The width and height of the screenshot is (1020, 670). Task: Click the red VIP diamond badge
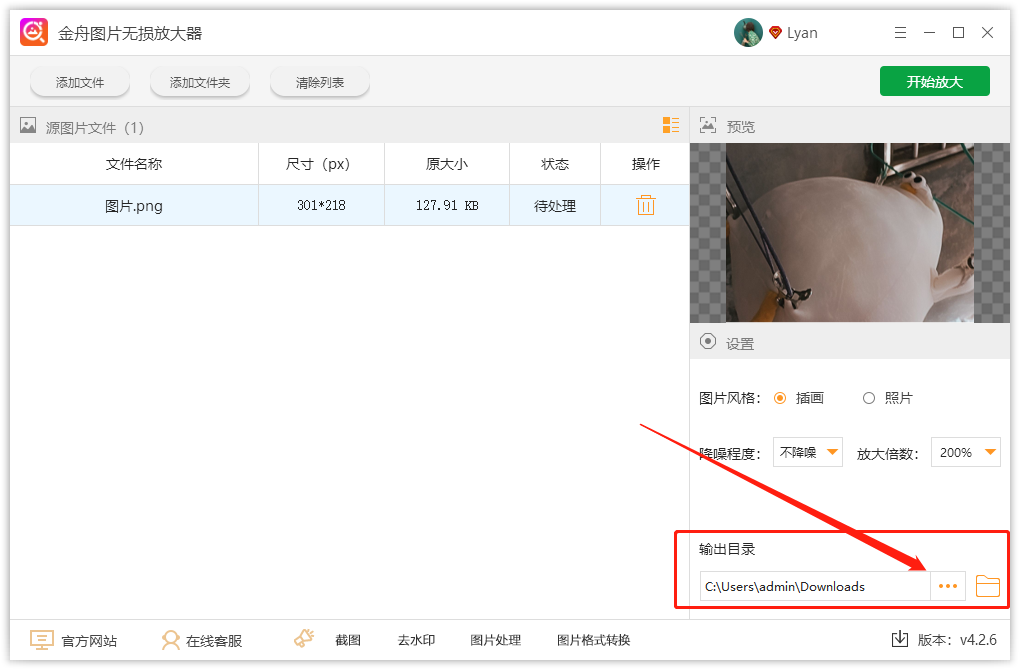tap(775, 33)
